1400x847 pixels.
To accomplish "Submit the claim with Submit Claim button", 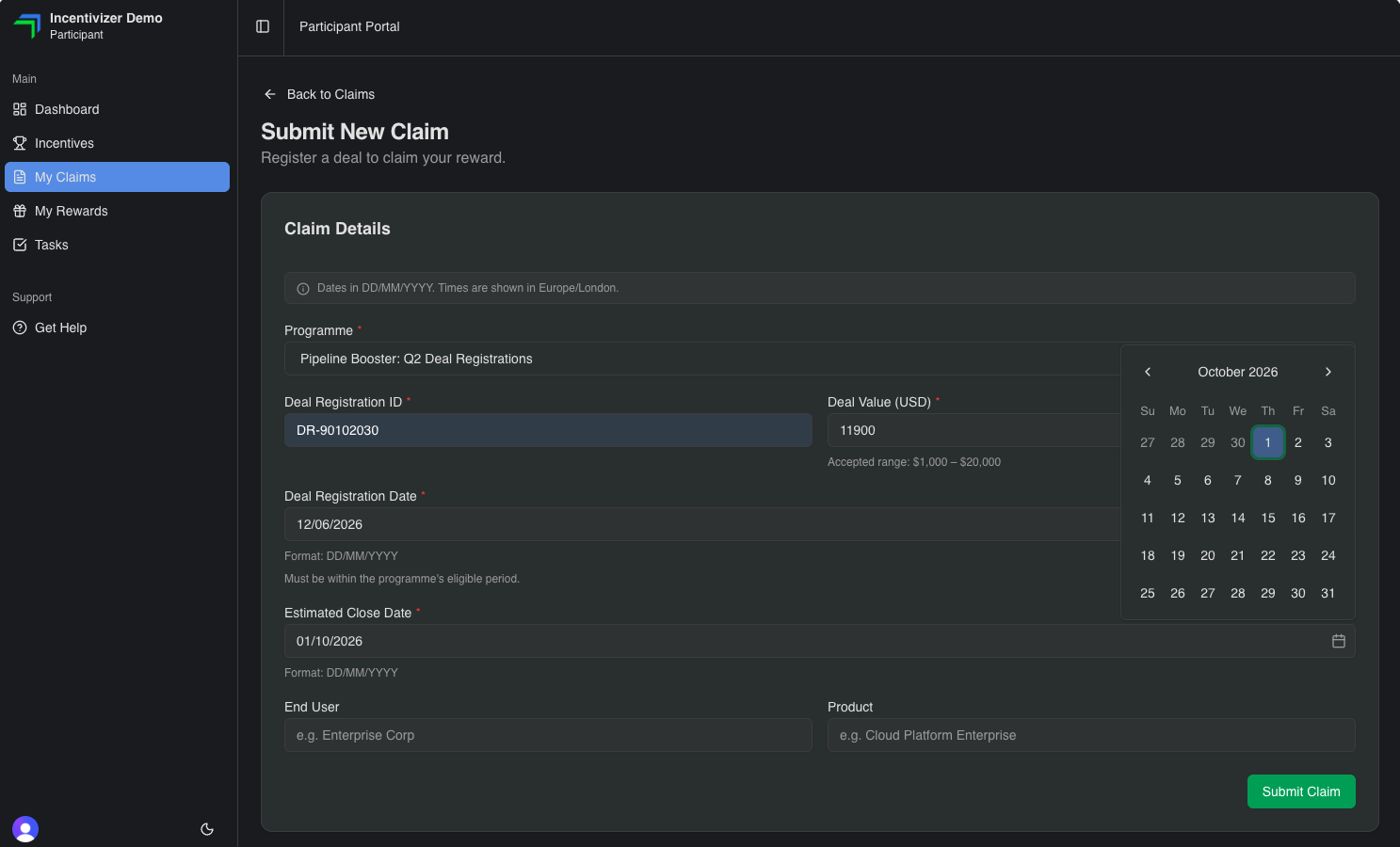I will click(x=1301, y=791).
